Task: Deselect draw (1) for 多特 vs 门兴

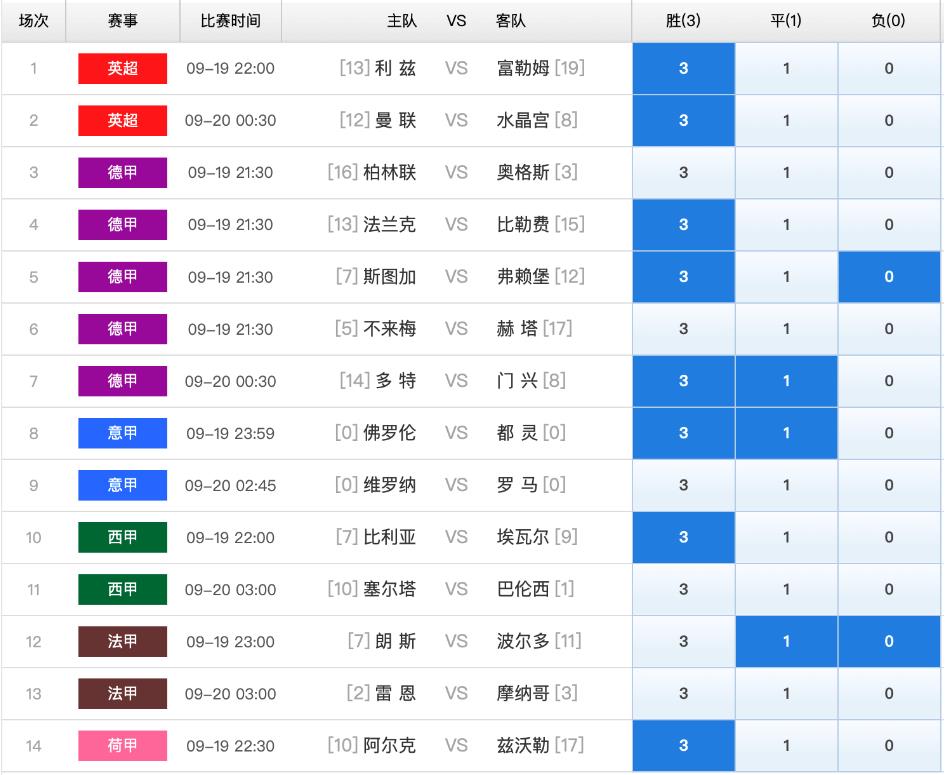Action: 786,381
